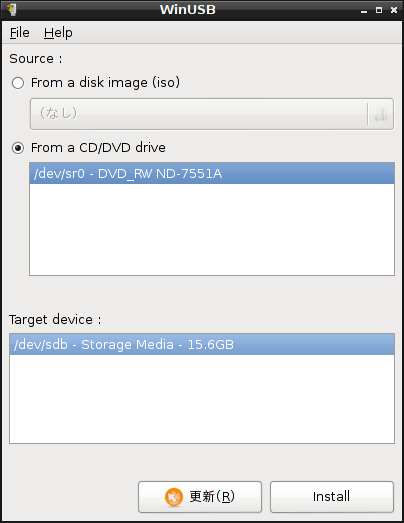Open the File menu
404x523 pixels.
point(19,33)
